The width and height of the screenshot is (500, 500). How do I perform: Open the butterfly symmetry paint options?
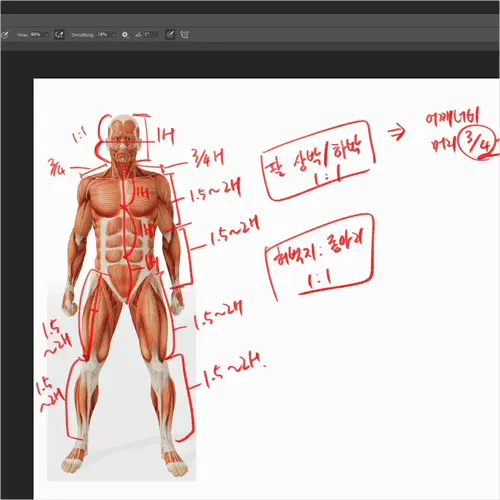184,35
